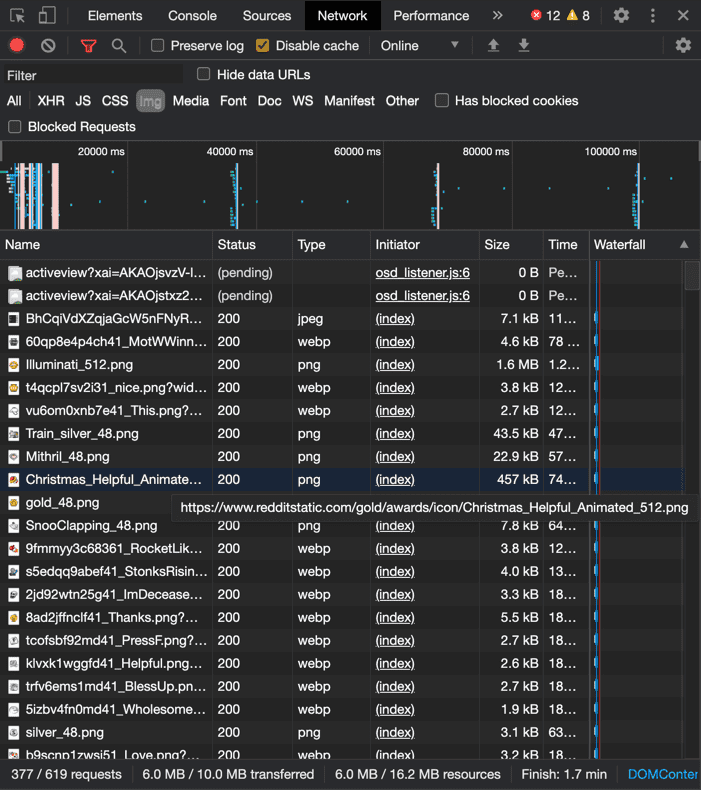Click the inspect element selector icon
Image resolution: width=701 pixels, height=790 pixels.
(x=17, y=16)
